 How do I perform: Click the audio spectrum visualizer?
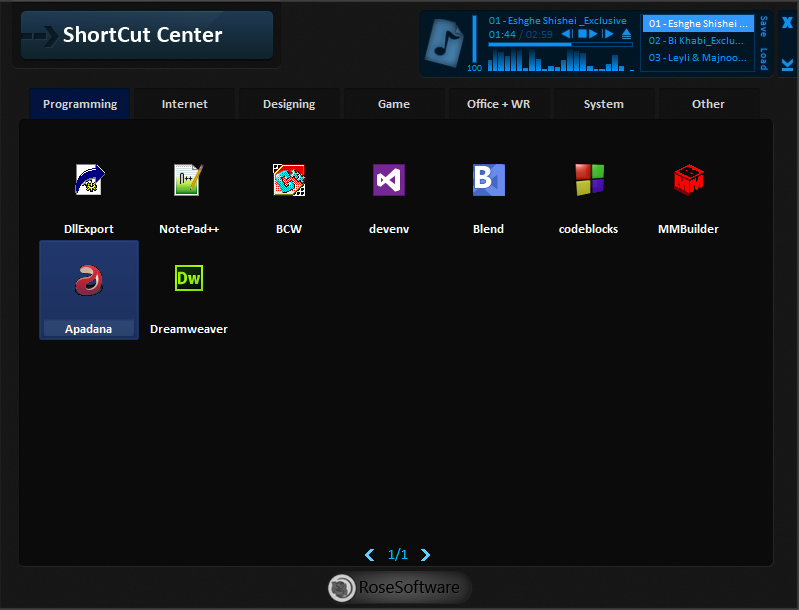pos(561,60)
